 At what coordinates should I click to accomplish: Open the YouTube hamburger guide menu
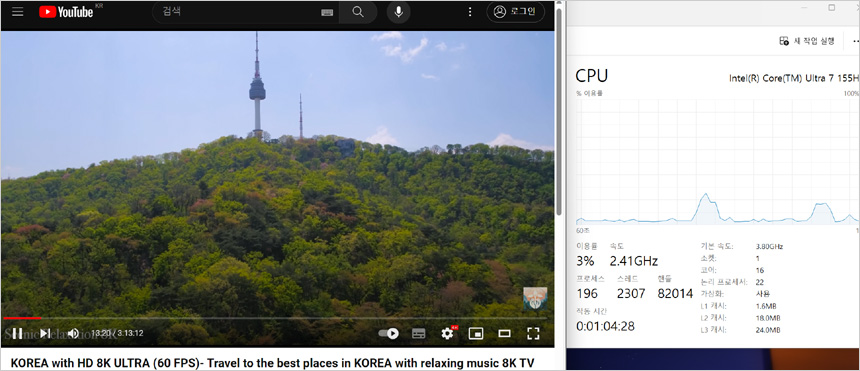click(18, 12)
